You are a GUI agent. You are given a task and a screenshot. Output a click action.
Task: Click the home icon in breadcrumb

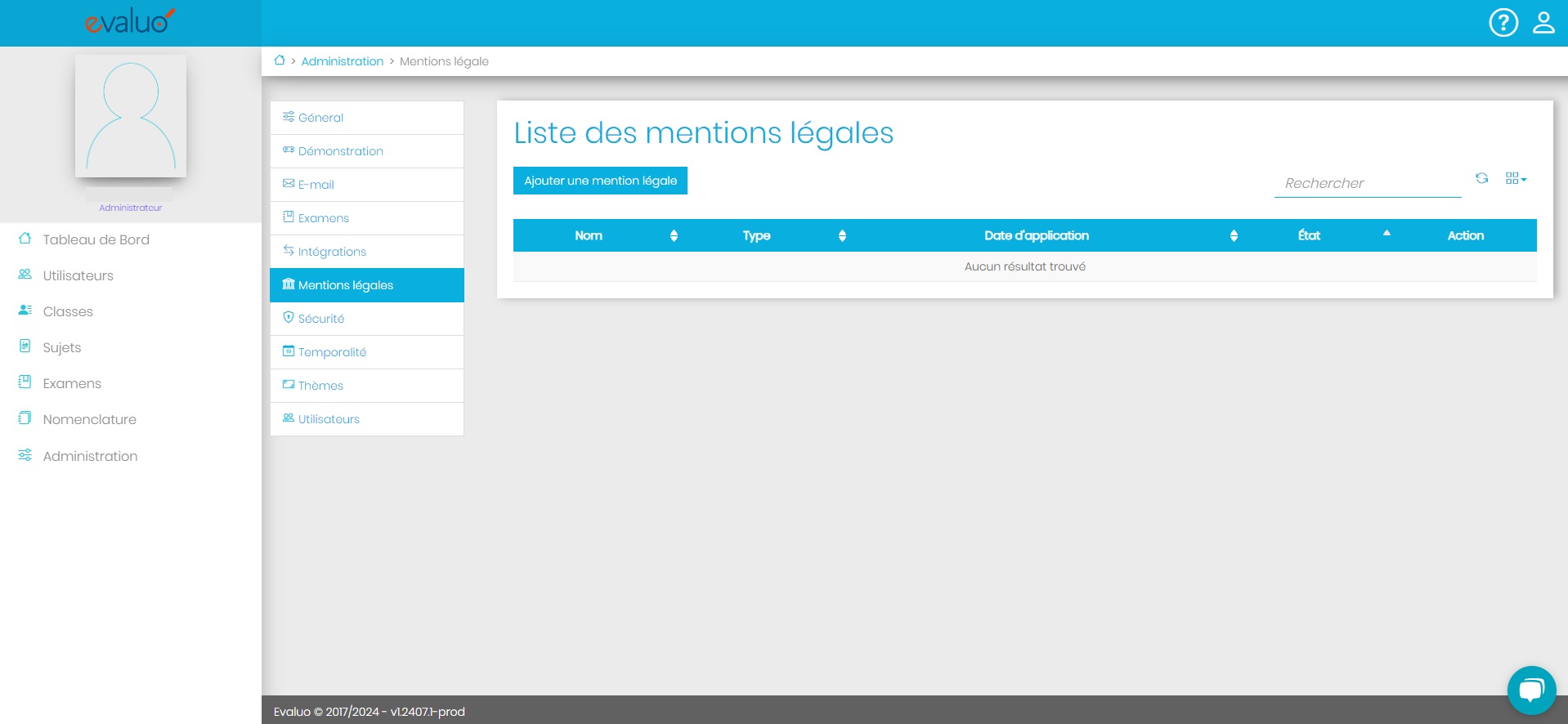(x=280, y=60)
